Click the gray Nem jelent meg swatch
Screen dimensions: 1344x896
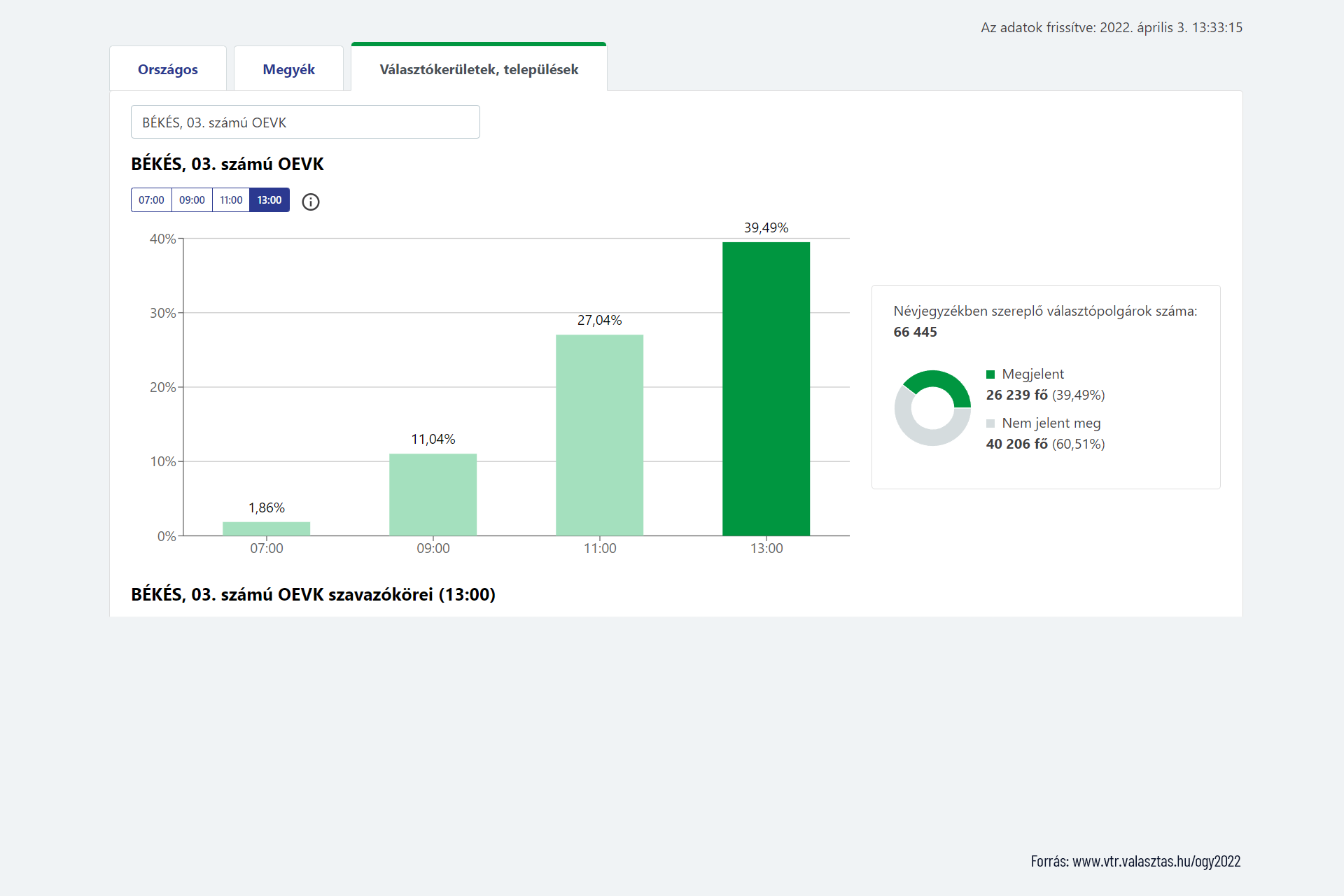pyautogui.click(x=990, y=423)
